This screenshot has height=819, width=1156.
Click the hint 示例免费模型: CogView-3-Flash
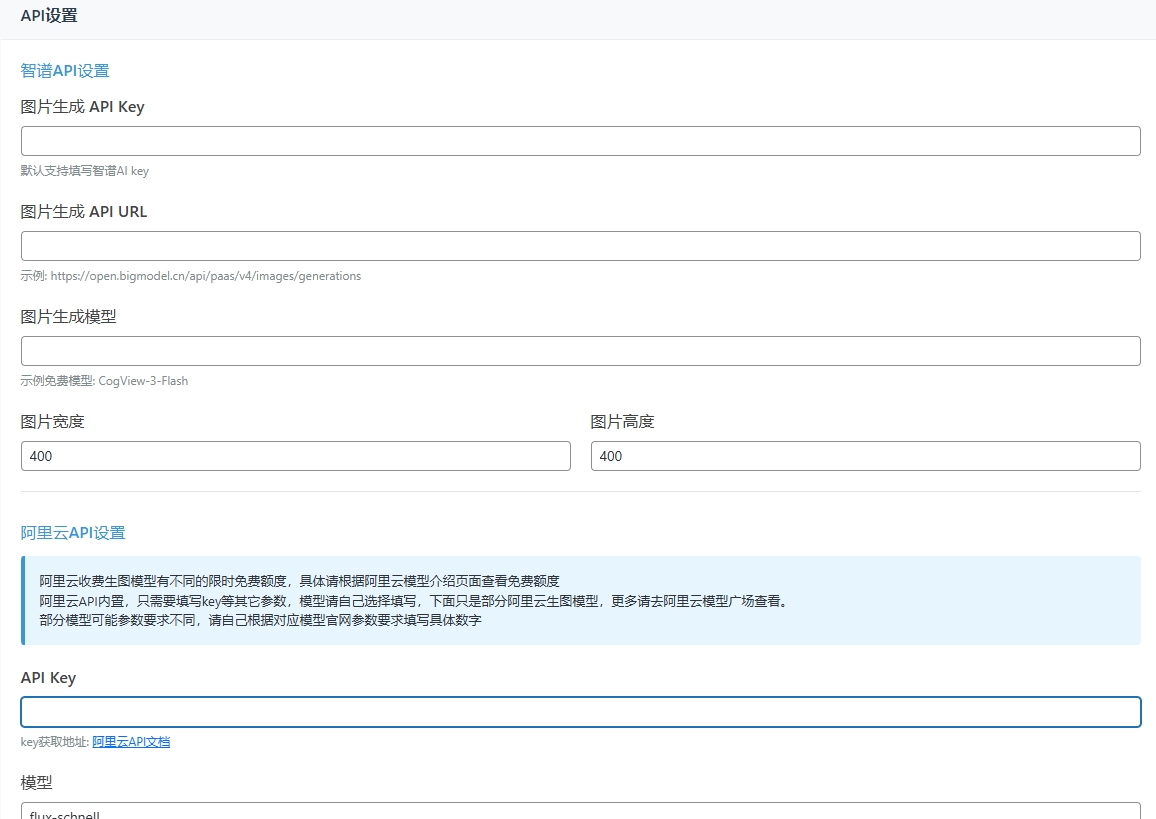pos(104,381)
